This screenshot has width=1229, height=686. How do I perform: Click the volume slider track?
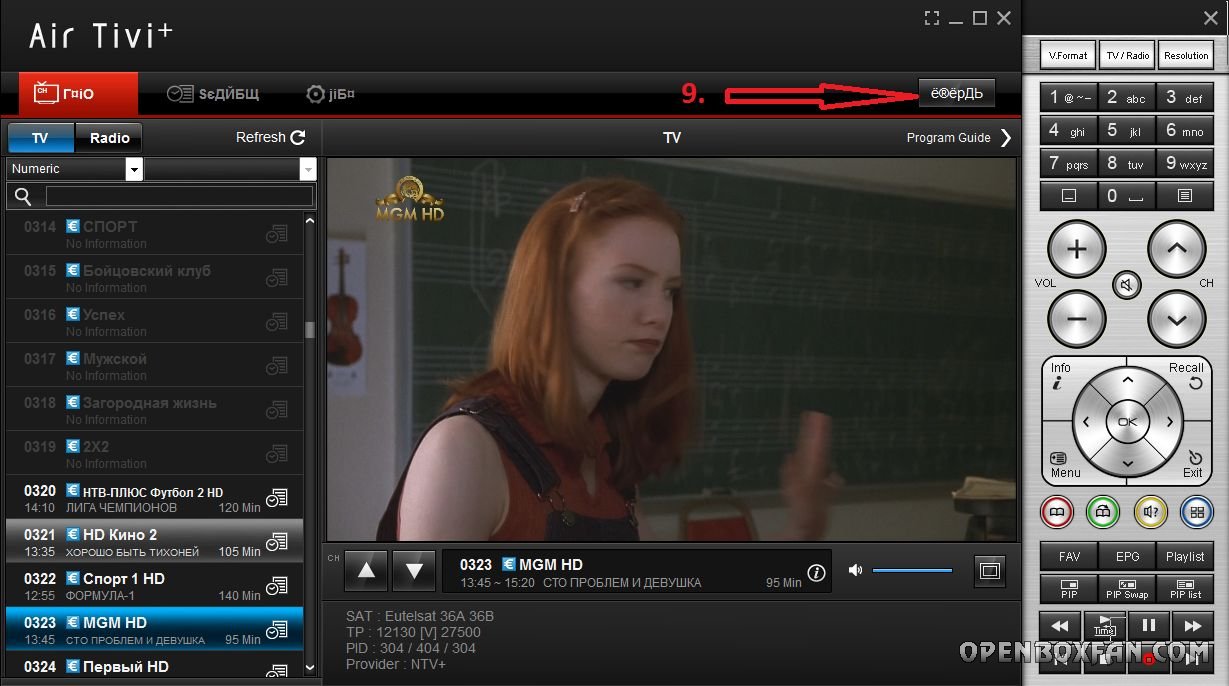tap(912, 571)
